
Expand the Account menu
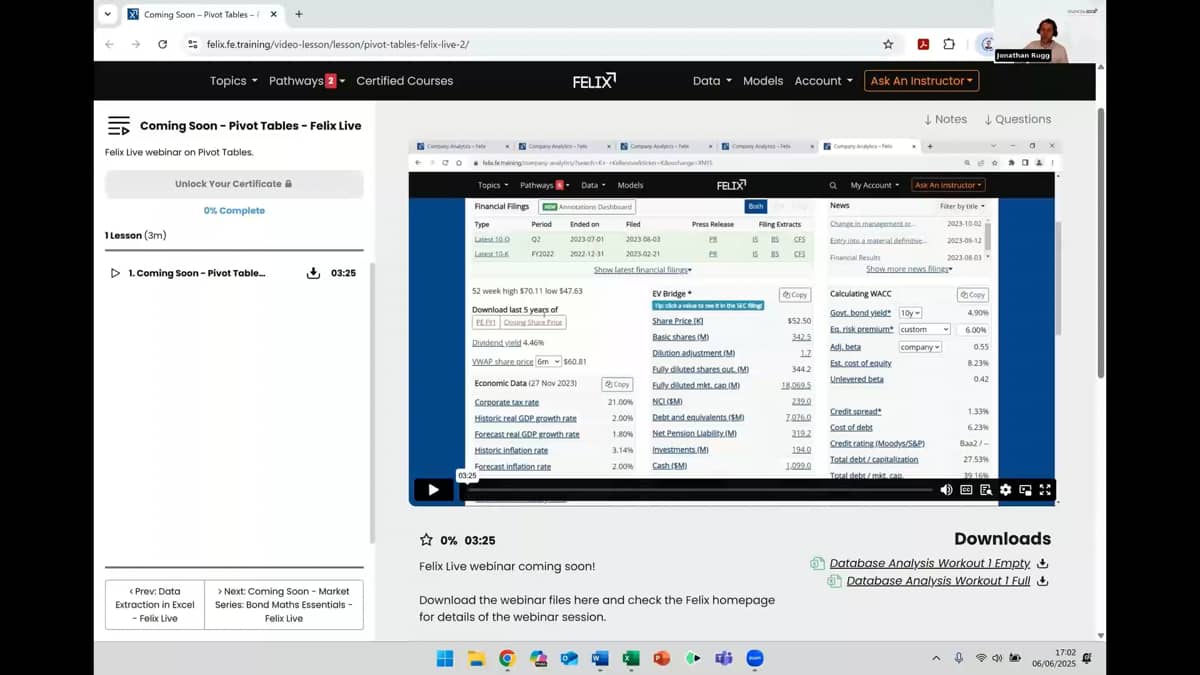click(x=824, y=81)
